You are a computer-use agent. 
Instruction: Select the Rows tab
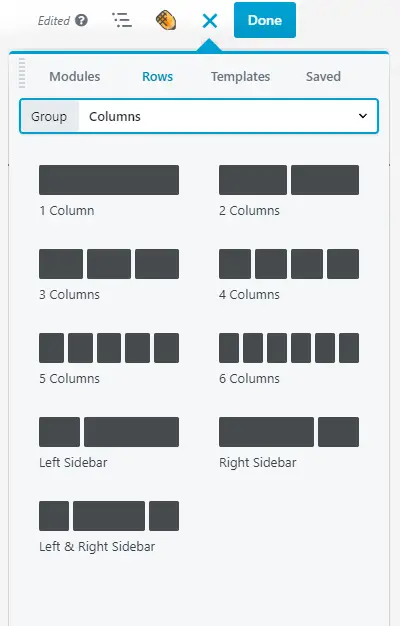pos(157,77)
